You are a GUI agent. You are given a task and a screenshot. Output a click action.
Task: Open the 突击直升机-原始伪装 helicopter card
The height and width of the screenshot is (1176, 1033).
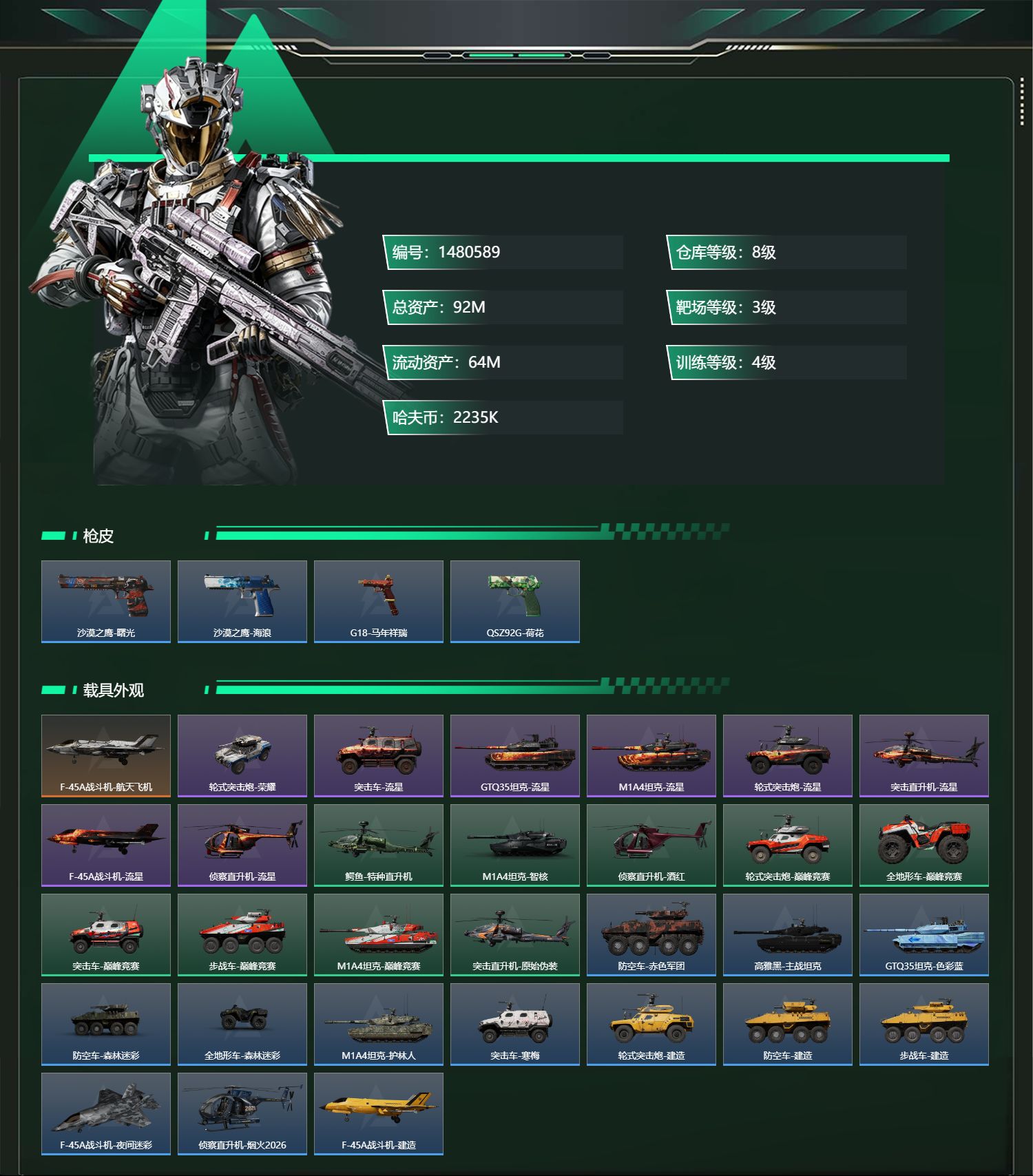(515, 935)
